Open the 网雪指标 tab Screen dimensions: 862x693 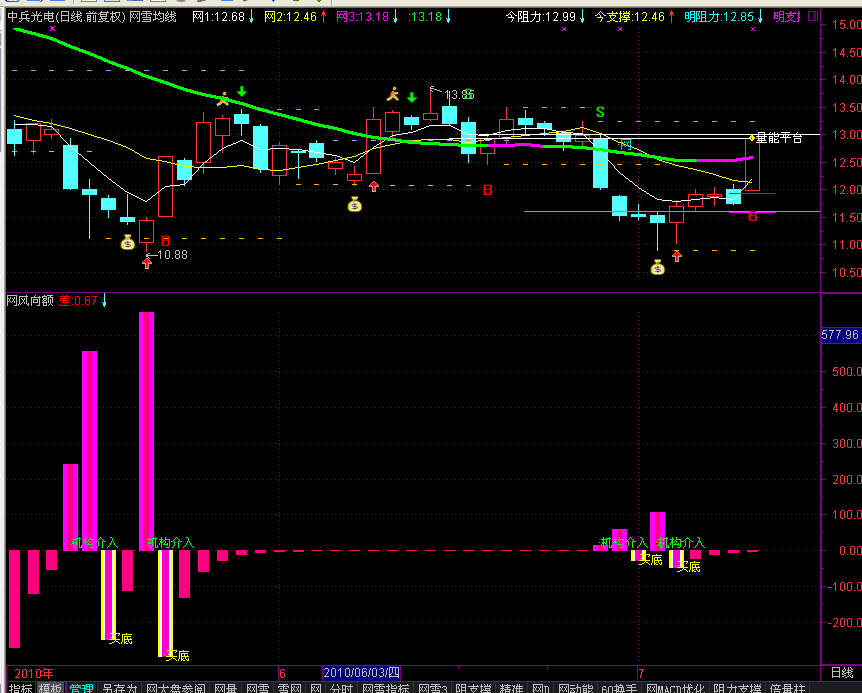385,688
